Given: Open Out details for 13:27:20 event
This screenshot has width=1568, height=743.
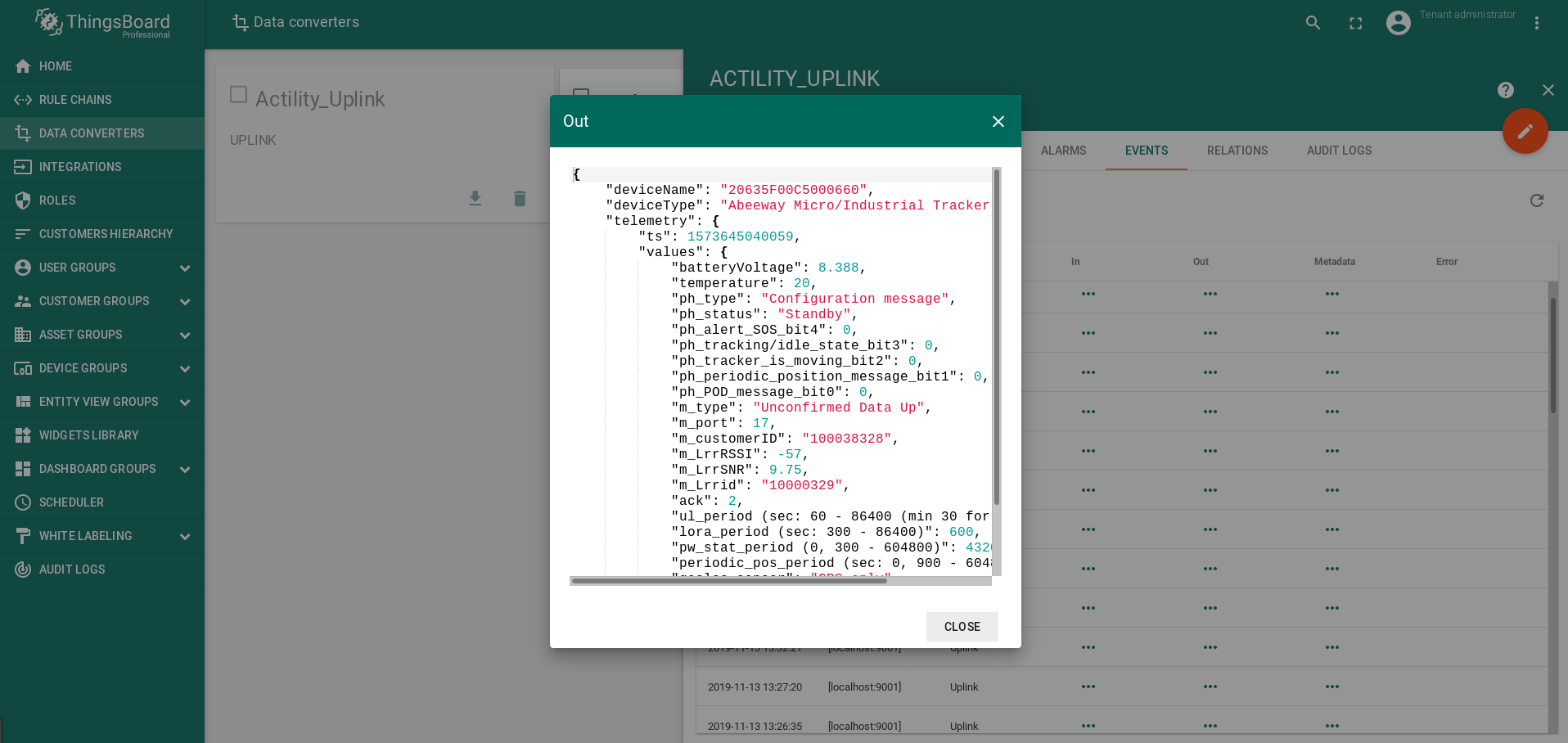Looking at the screenshot, I should point(1210,687).
